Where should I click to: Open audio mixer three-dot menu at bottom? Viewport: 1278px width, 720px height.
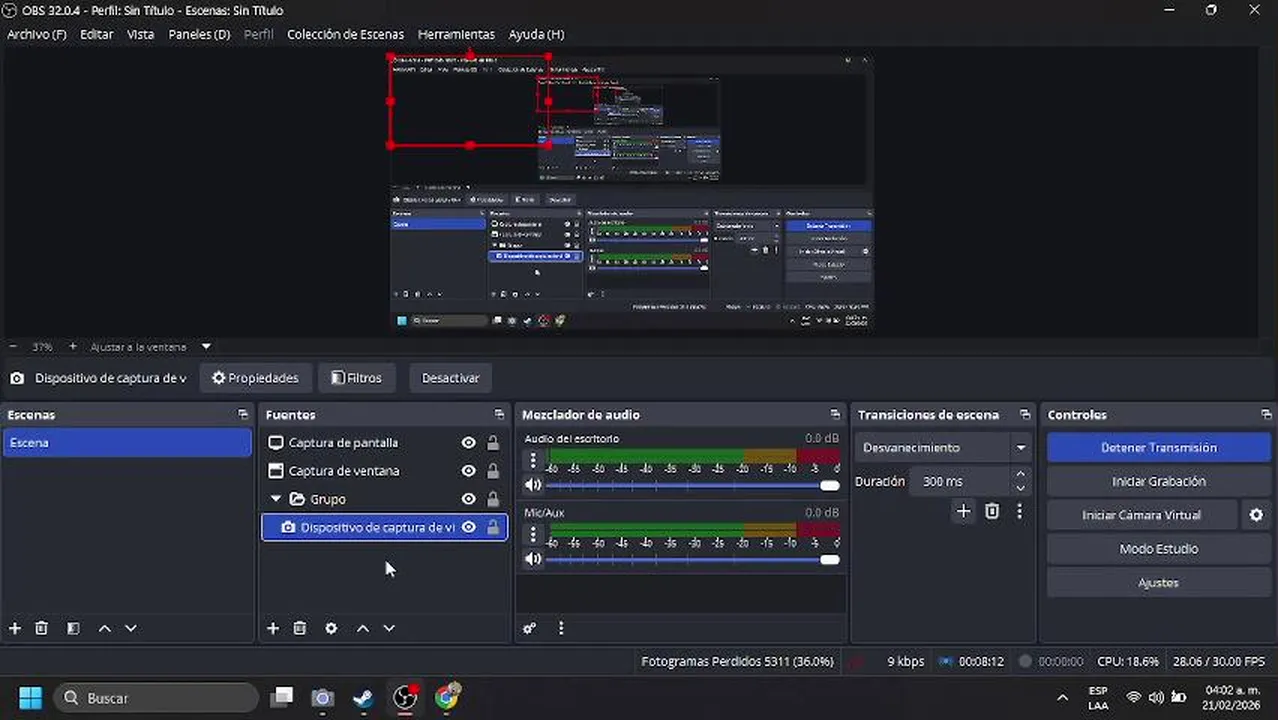(x=561, y=628)
